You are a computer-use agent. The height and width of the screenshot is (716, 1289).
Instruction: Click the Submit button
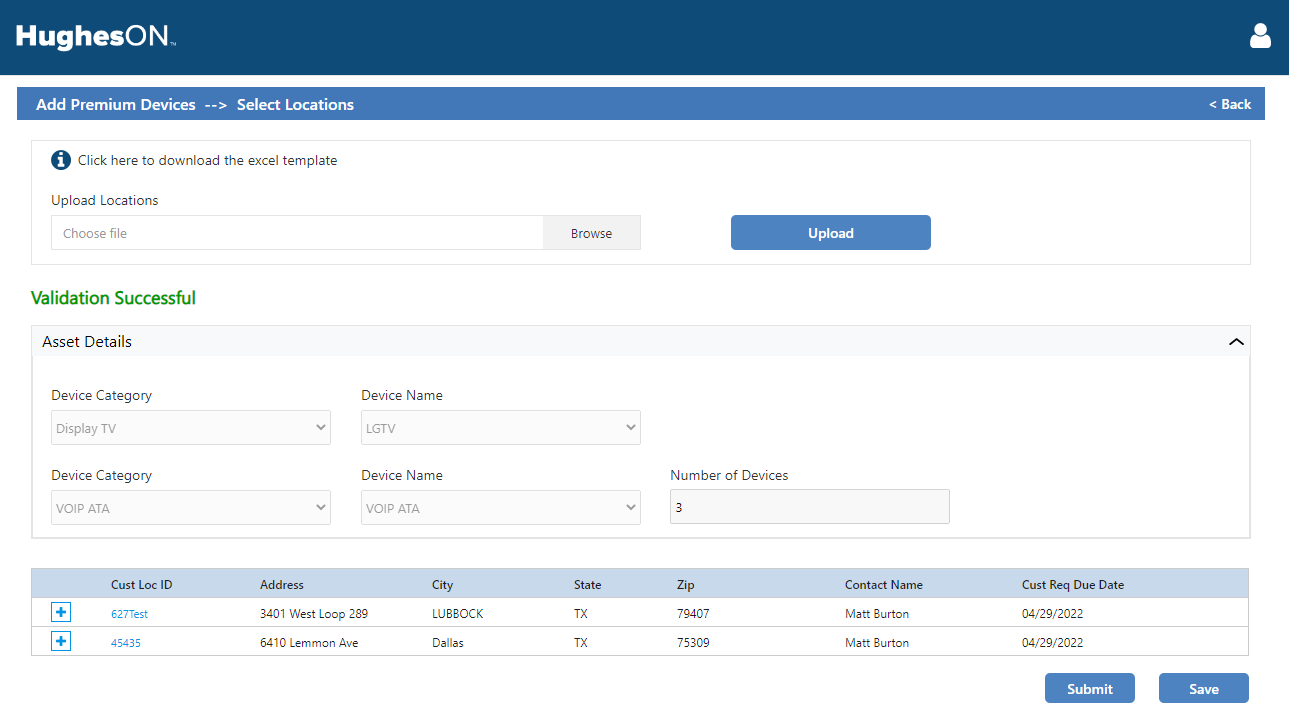(x=1089, y=689)
